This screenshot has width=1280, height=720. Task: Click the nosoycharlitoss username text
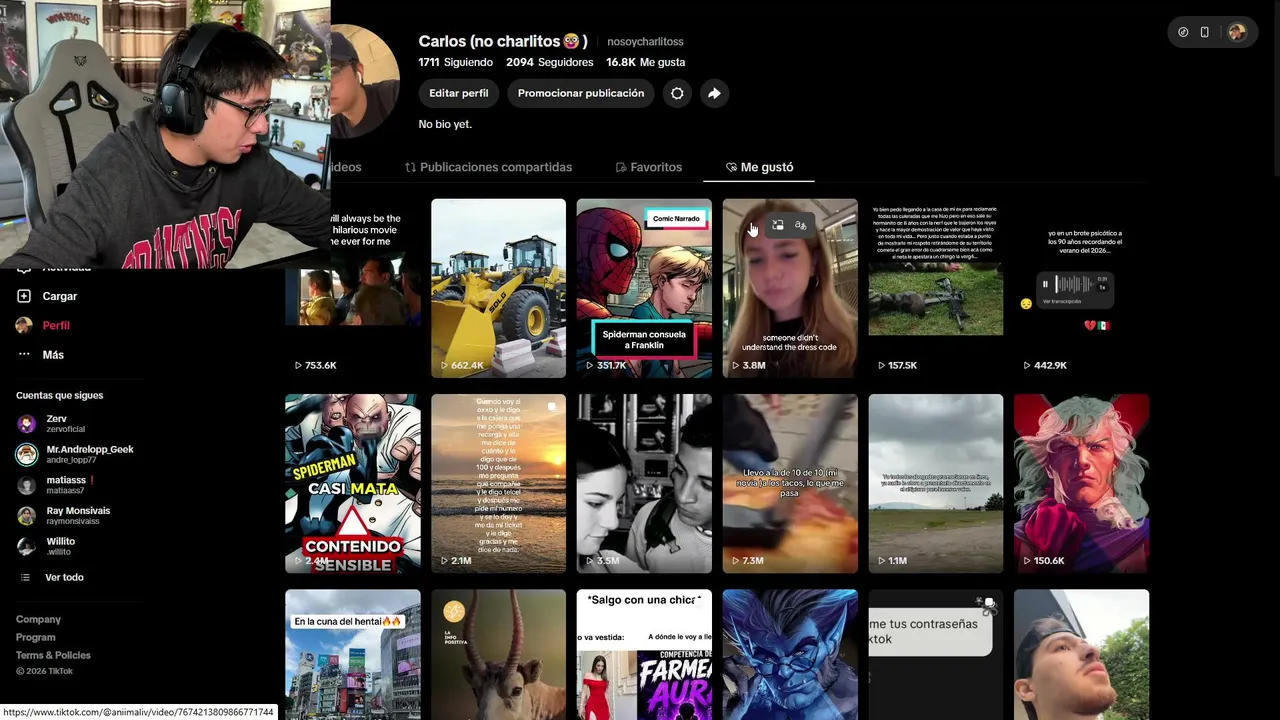[x=646, y=42]
